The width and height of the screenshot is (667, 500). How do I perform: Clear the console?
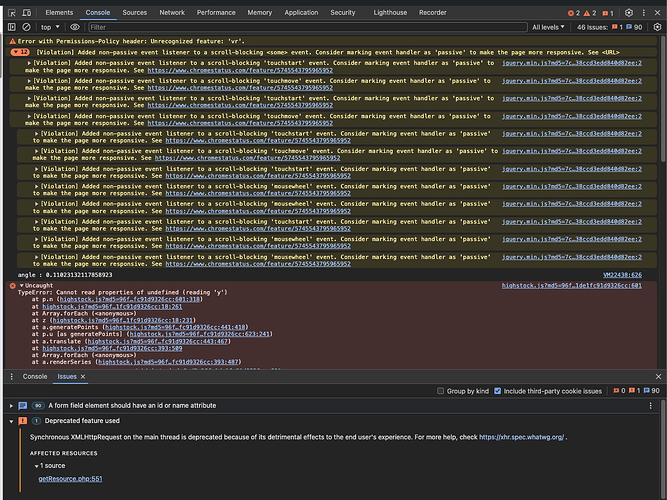tap(26, 27)
